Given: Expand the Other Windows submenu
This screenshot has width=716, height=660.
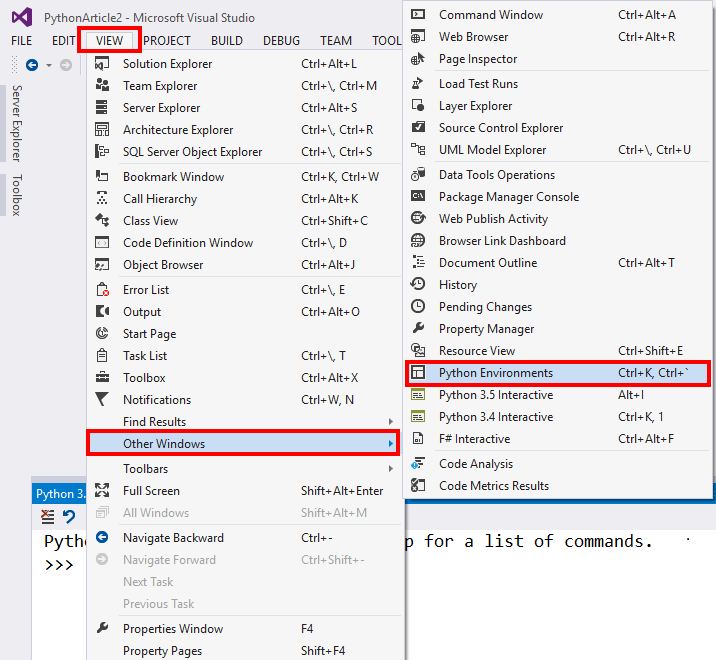Looking at the screenshot, I should pyautogui.click(x=244, y=444).
